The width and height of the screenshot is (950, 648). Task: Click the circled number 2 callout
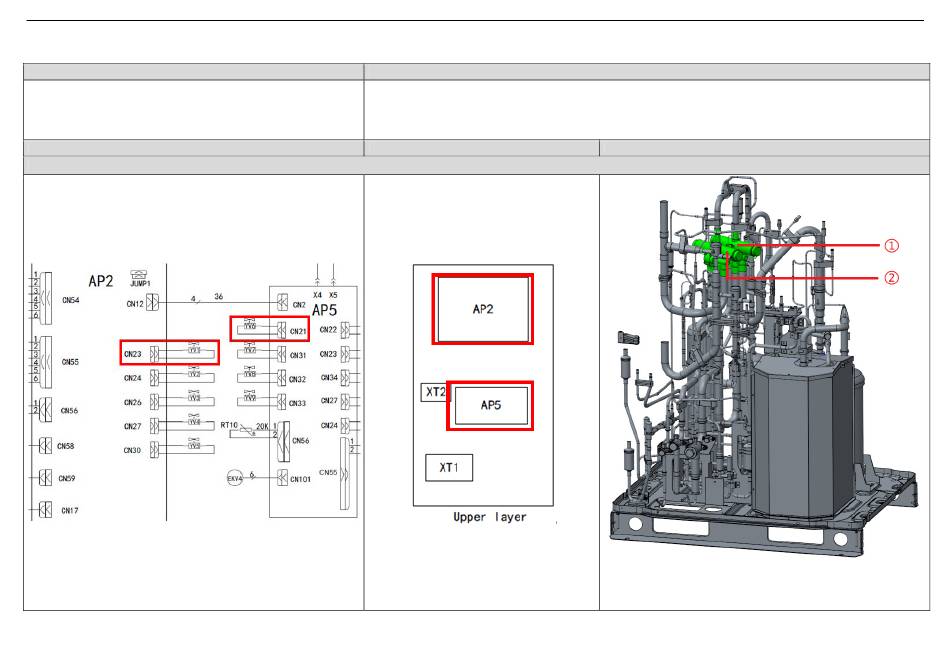(x=891, y=278)
